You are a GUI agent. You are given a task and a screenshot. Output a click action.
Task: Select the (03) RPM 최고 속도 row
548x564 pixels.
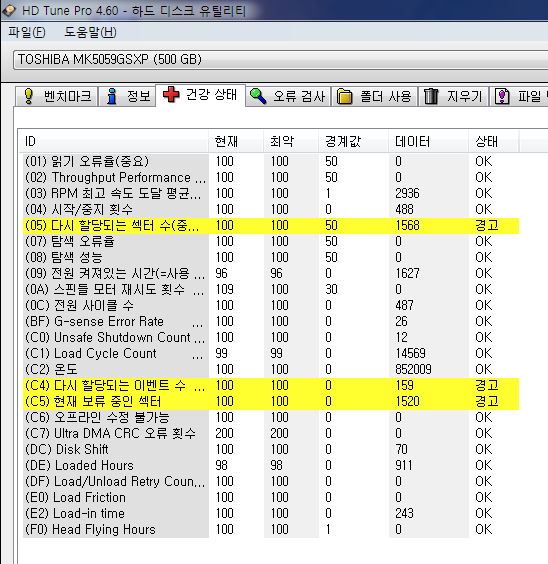[x=271, y=193]
